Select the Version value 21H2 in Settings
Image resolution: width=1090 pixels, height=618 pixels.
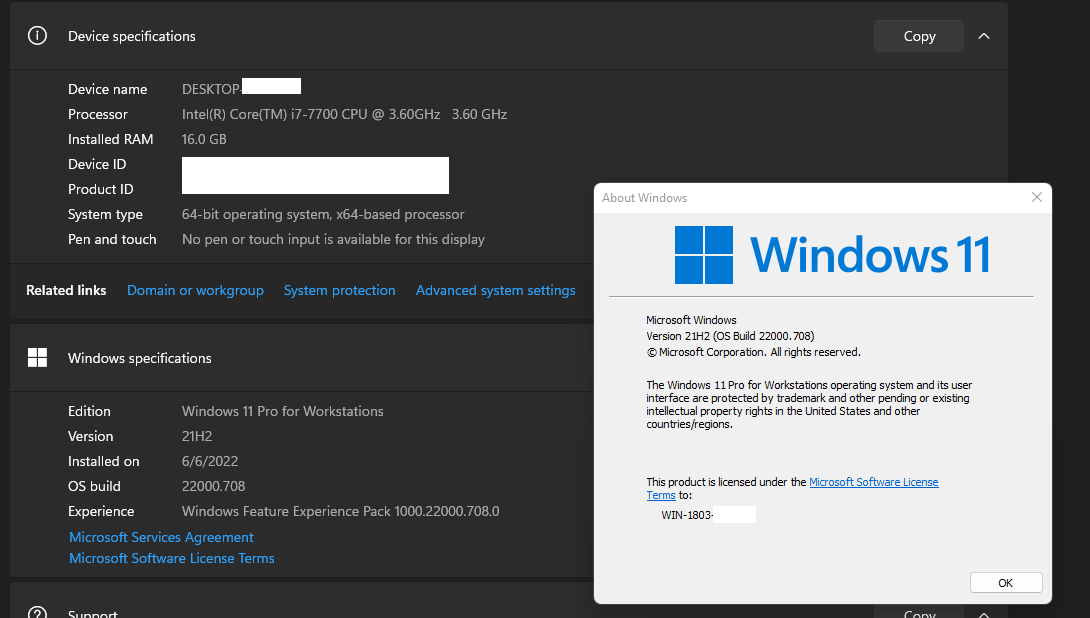[x=197, y=436]
